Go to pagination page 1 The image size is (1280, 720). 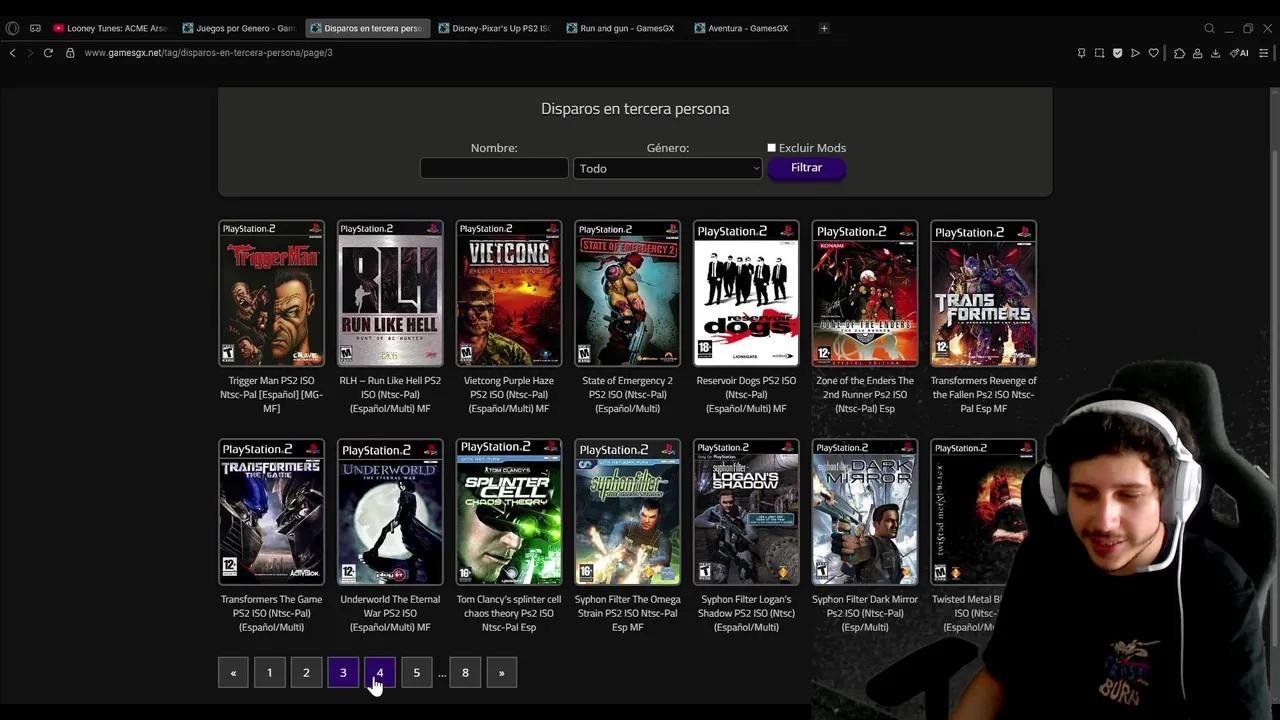pos(269,673)
